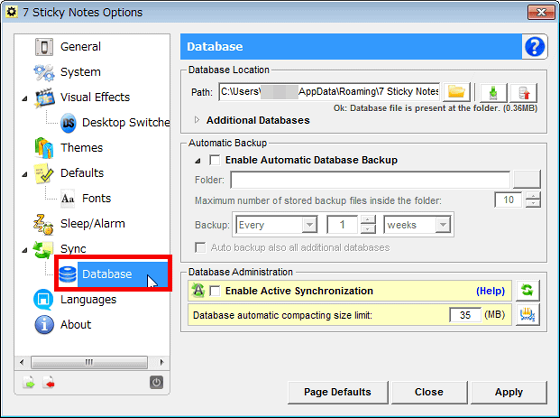Select Desktop Switcher sub-item
560x418 pixels.
126,123
